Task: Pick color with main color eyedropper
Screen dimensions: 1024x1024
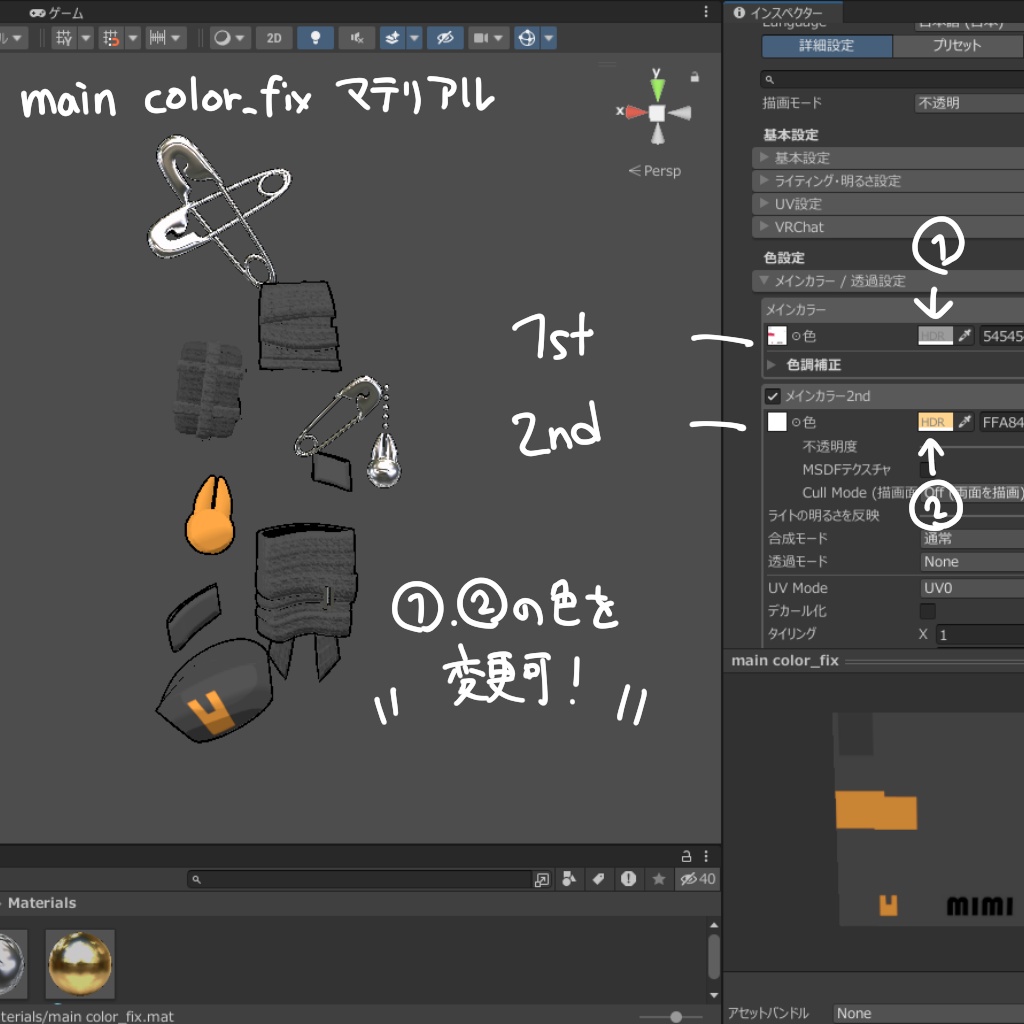Action: [965, 336]
